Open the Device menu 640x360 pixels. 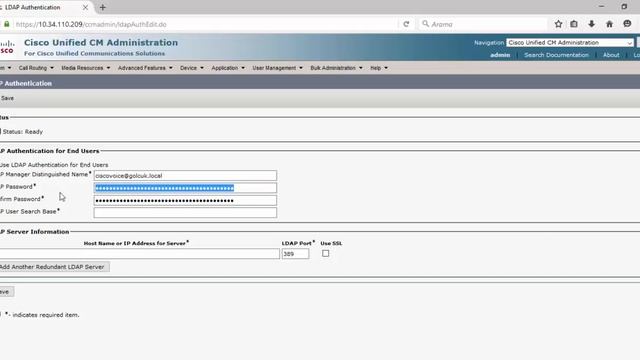192,68
